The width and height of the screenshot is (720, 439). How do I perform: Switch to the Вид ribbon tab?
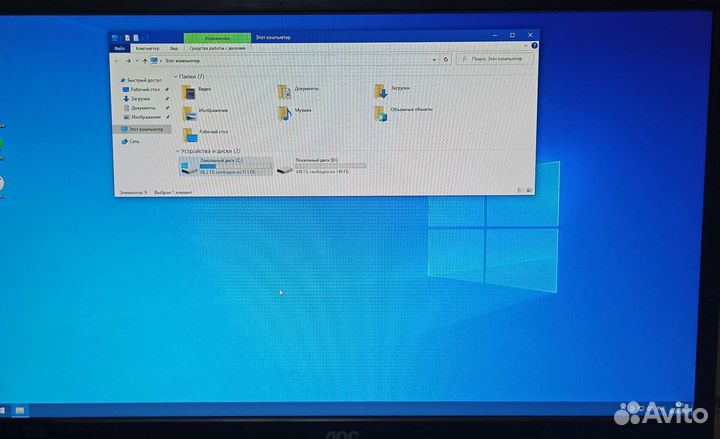click(x=173, y=47)
